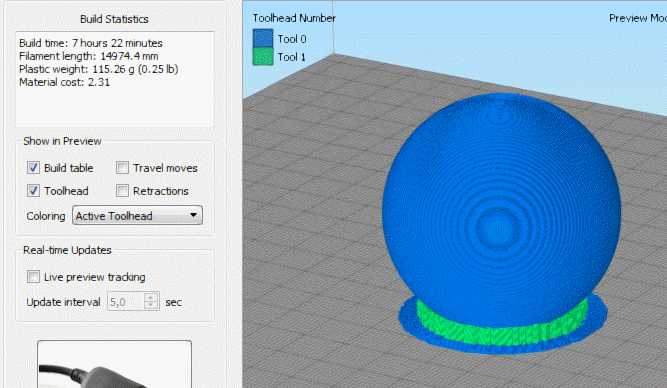Click the green Tool 1 color swatch
The height and width of the screenshot is (388, 667).
point(262,57)
